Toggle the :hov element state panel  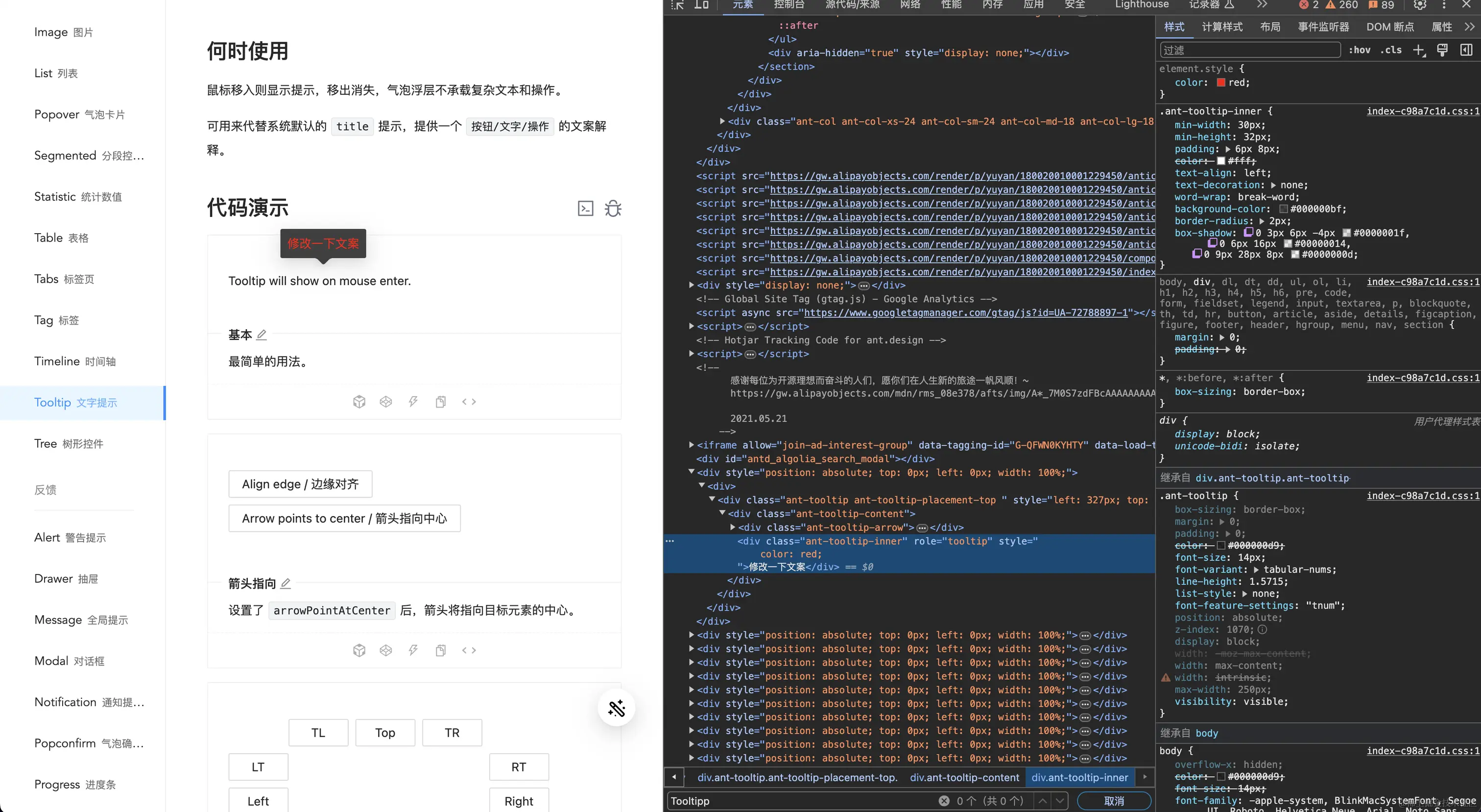click(1360, 50)
